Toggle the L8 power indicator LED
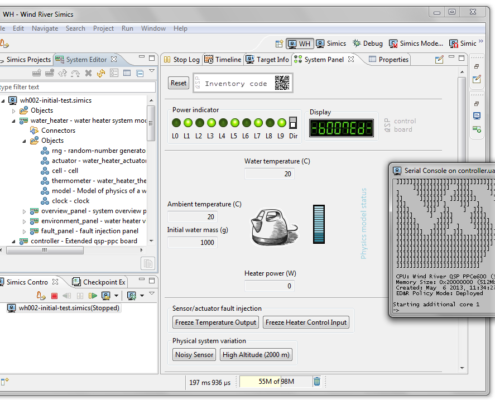The width and height of the screenshot is (495, 400). 270,123
